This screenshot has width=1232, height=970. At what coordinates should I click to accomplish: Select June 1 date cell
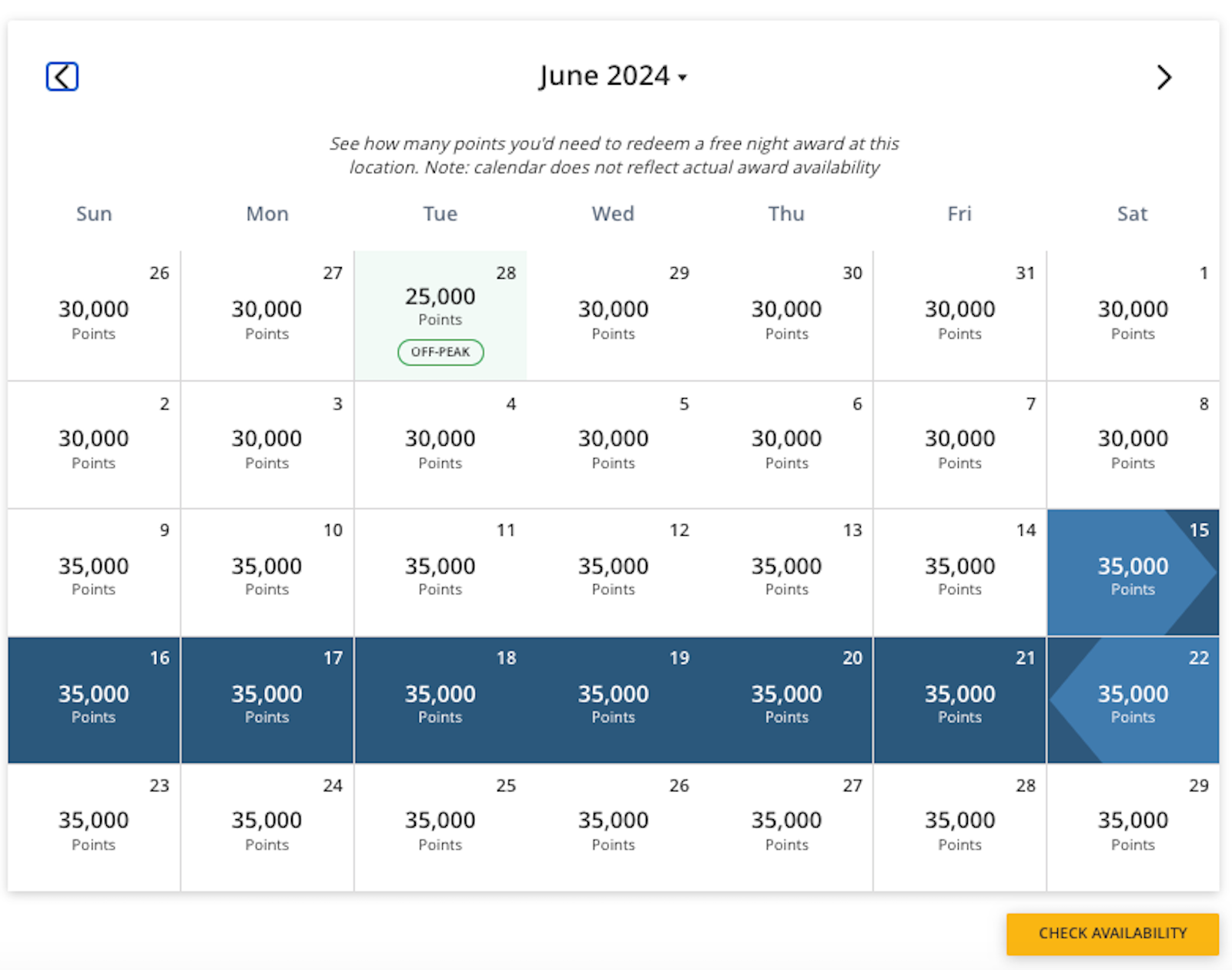[1133, 315]
